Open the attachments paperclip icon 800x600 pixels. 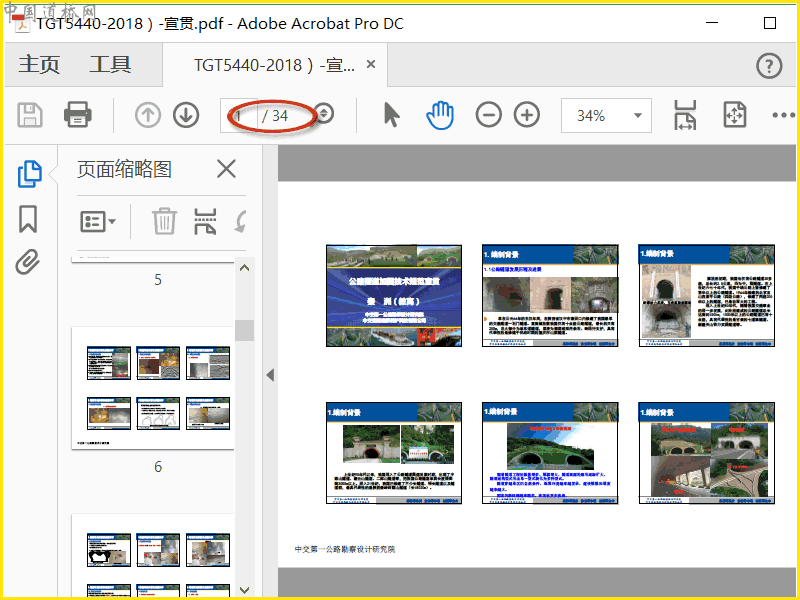[28, 262]
